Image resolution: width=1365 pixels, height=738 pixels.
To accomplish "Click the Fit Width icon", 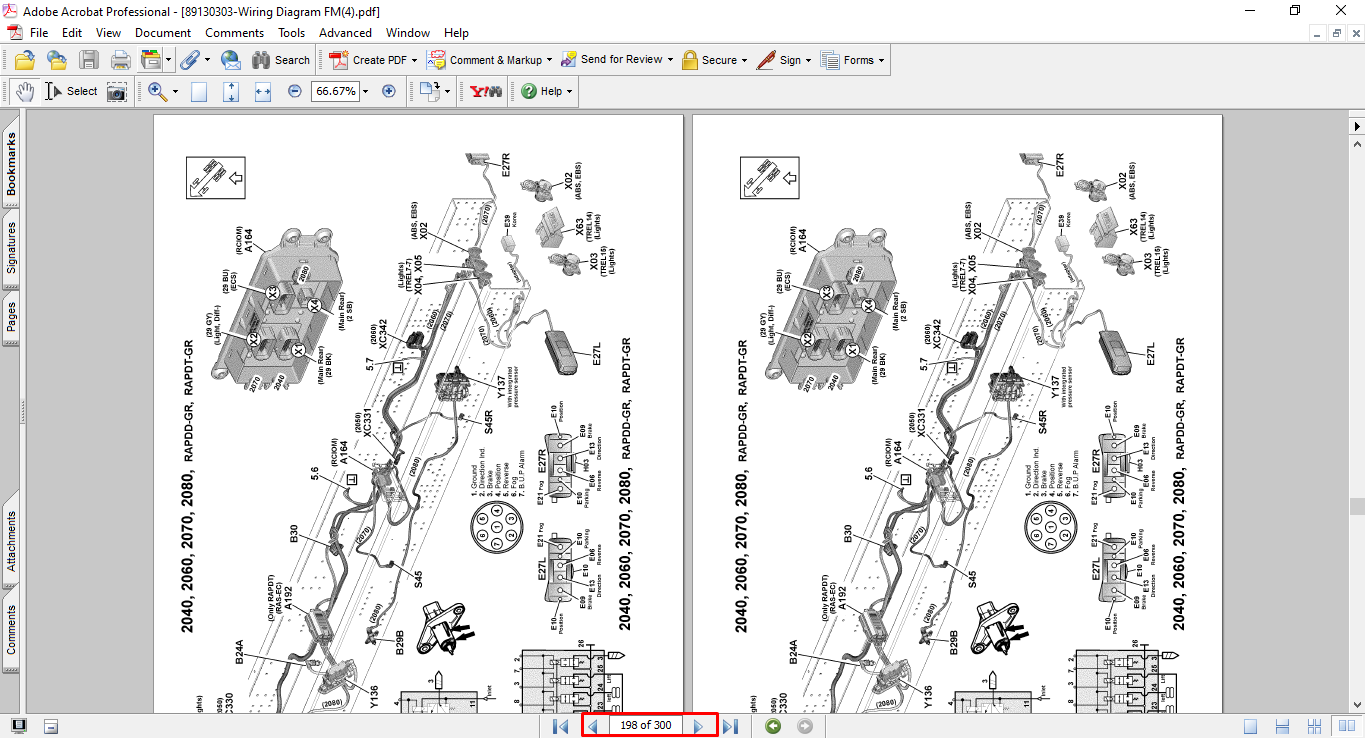I will click(x=263, y=91).
